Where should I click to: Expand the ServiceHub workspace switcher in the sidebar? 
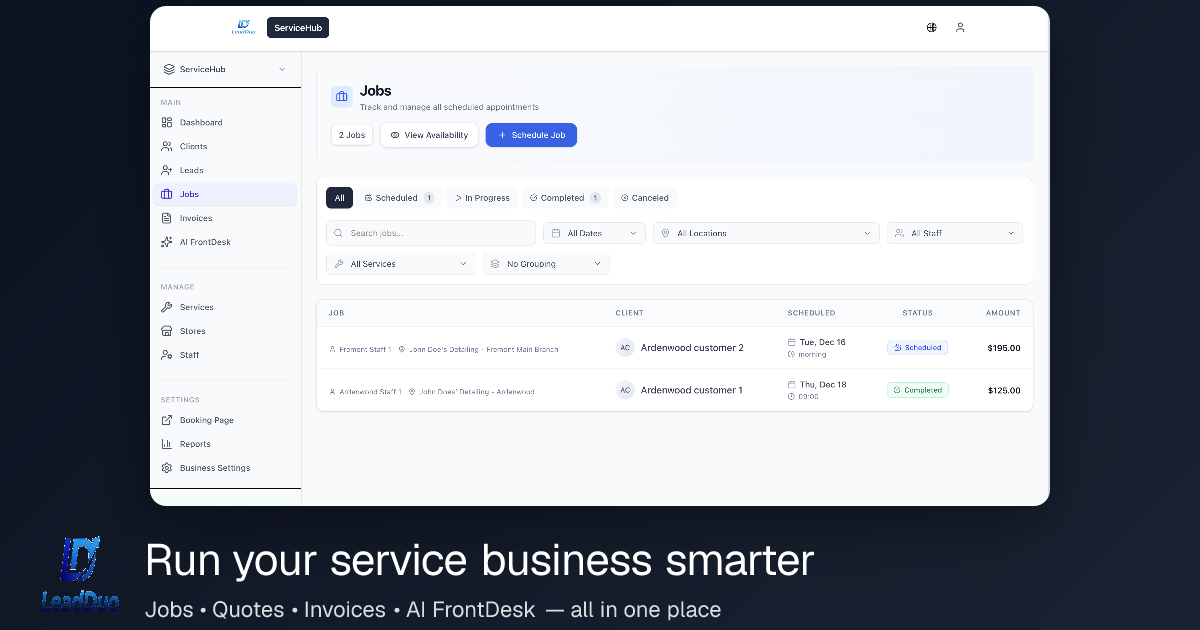(x=225, y=69)
